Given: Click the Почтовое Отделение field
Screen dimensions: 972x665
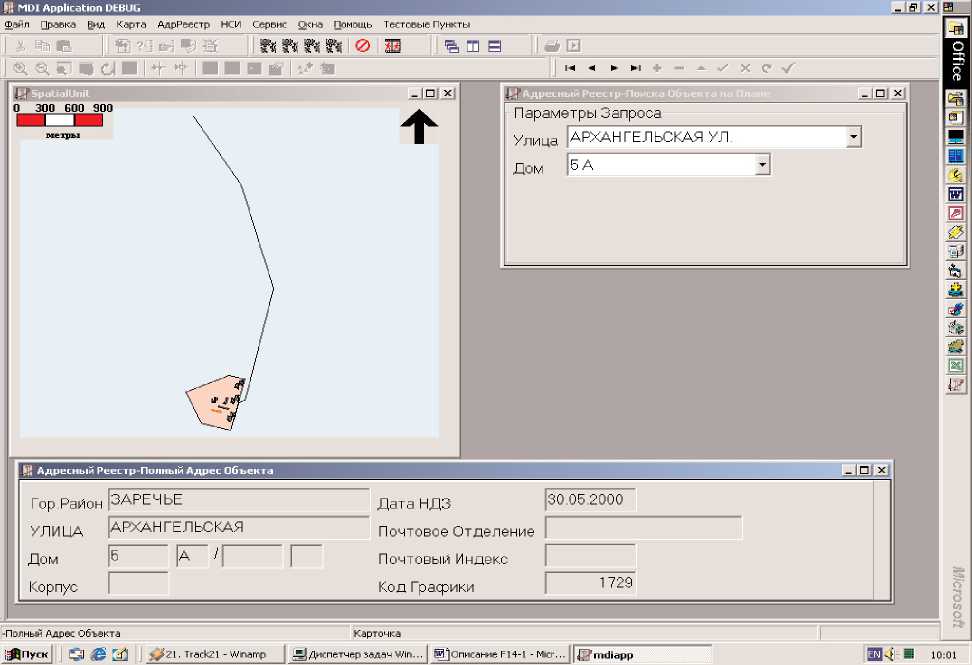Looking at the screenshot, I should (643, 528).
